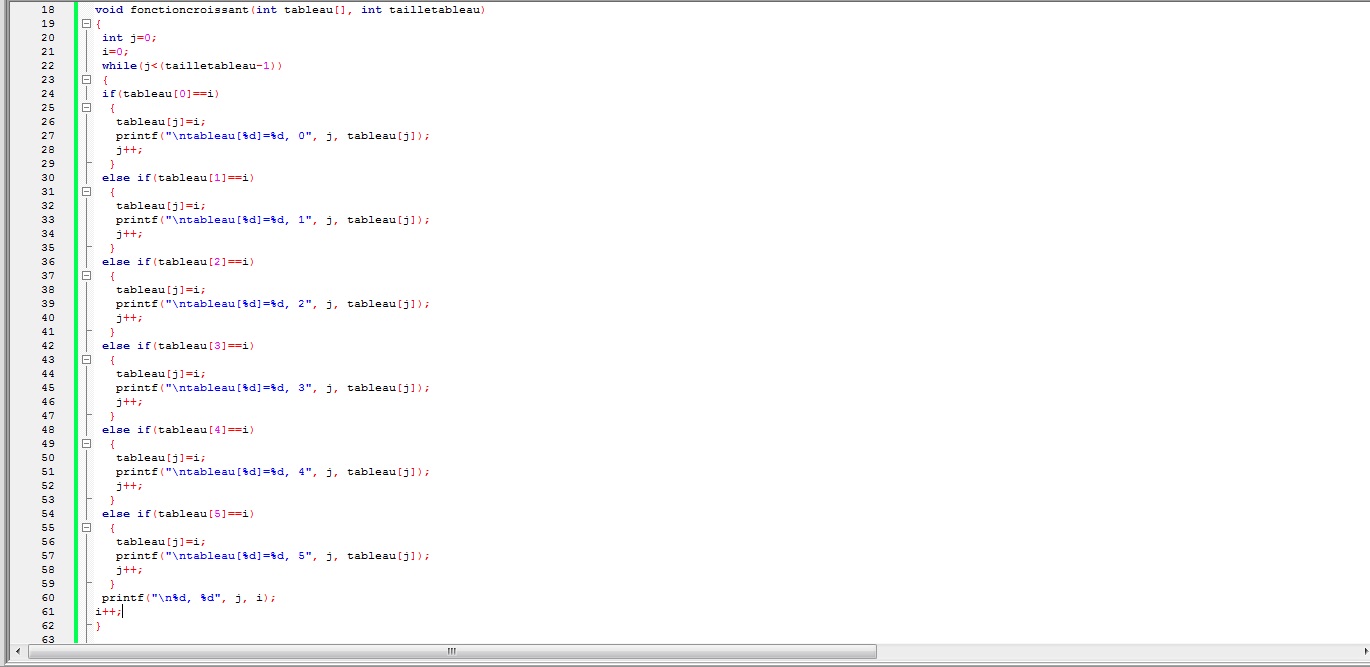Click the horizontal scrollbar left arrow
Image resolution: width=1370 pixels, height=667 pixels.
[x=18, y=651]
